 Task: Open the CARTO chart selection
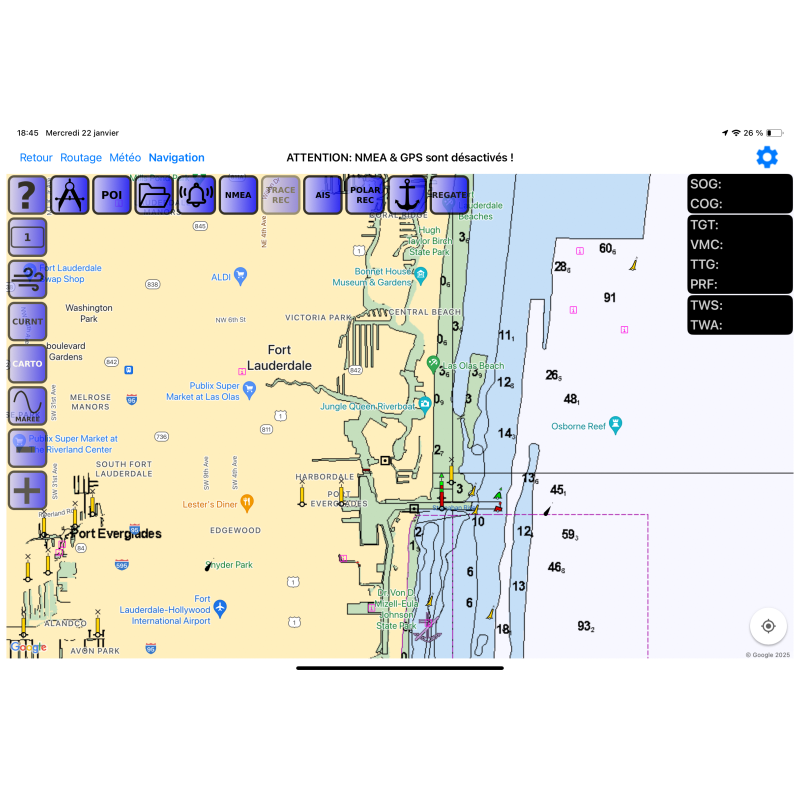28,364
